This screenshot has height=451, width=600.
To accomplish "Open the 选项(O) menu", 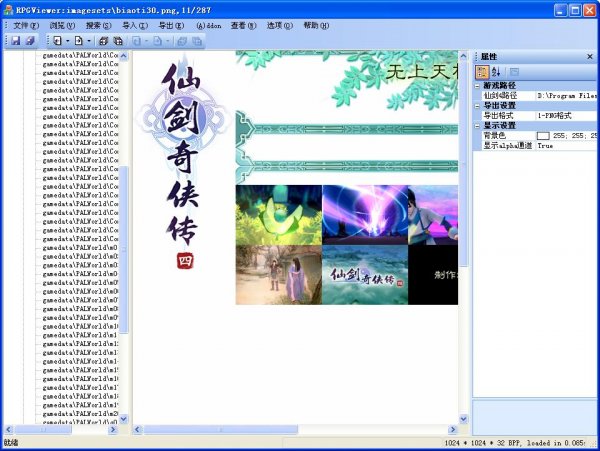I will click(279, 26).
